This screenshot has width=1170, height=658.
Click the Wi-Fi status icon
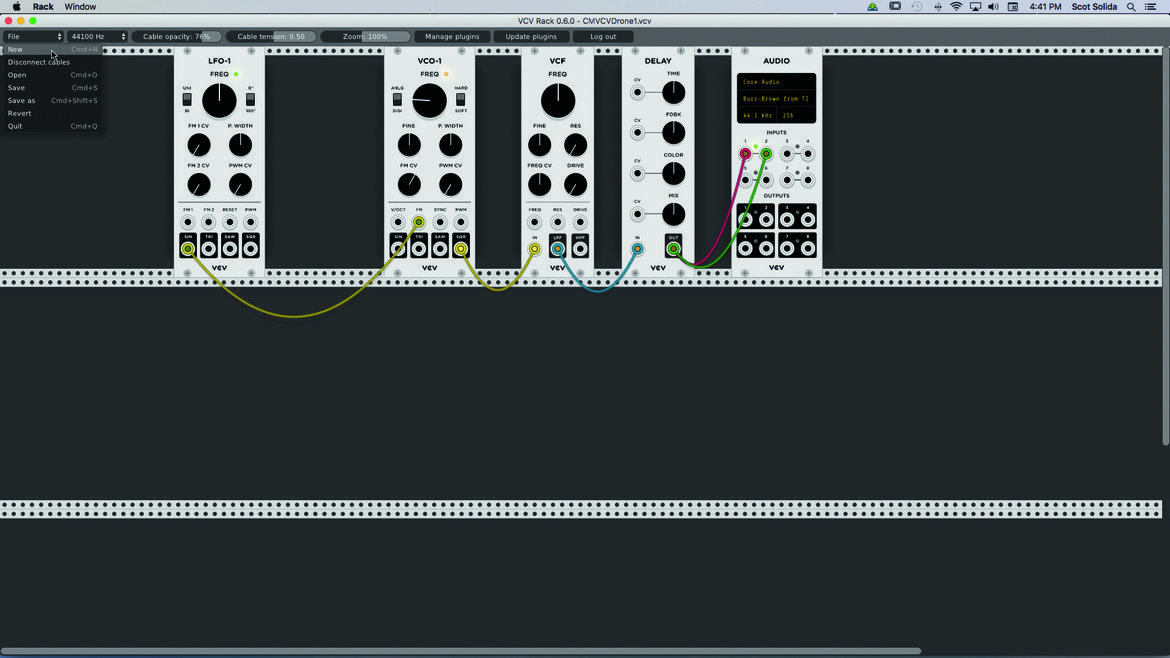[956, 7]
